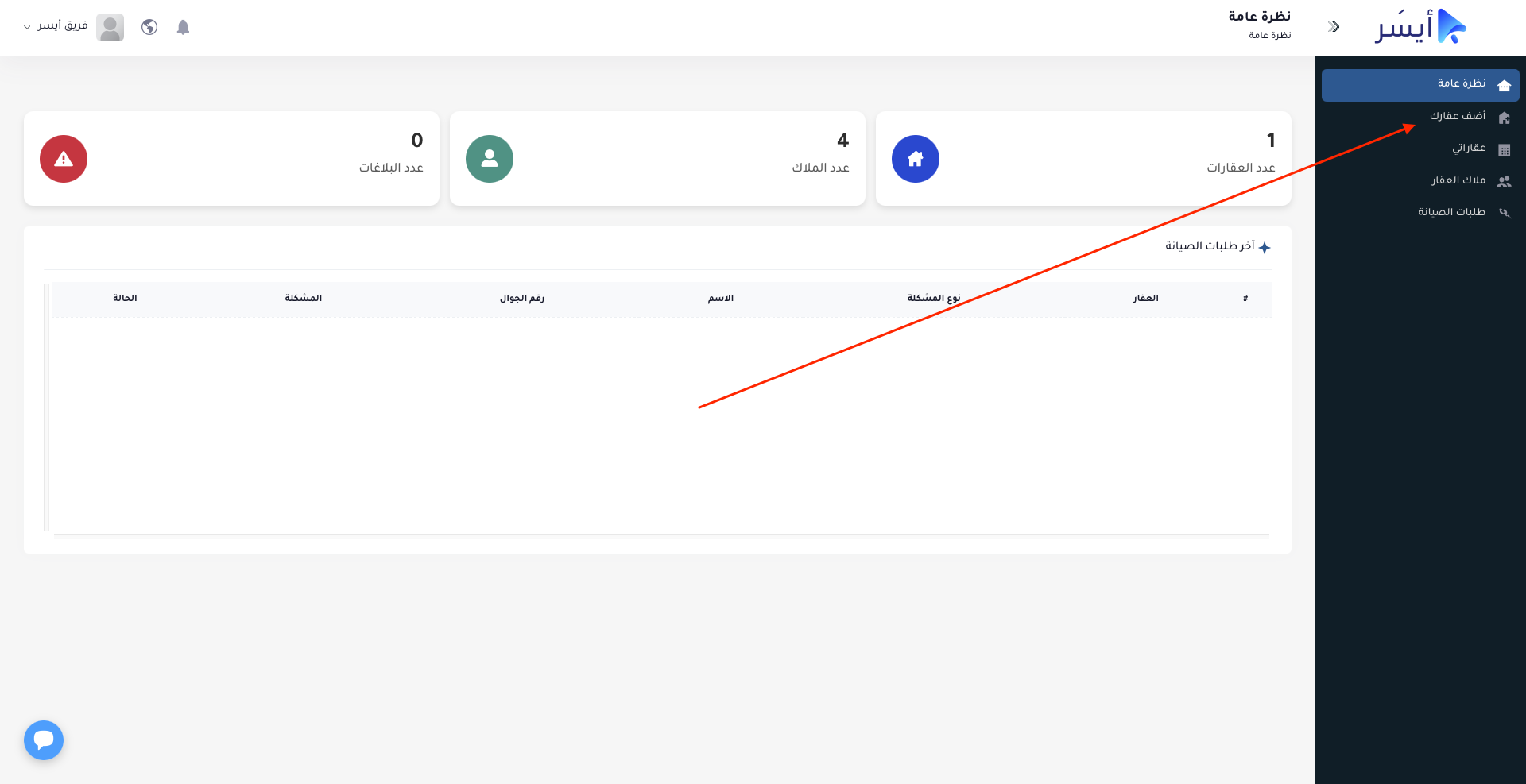Click blue house icon in عدد العقارات card

pos(916,159)
